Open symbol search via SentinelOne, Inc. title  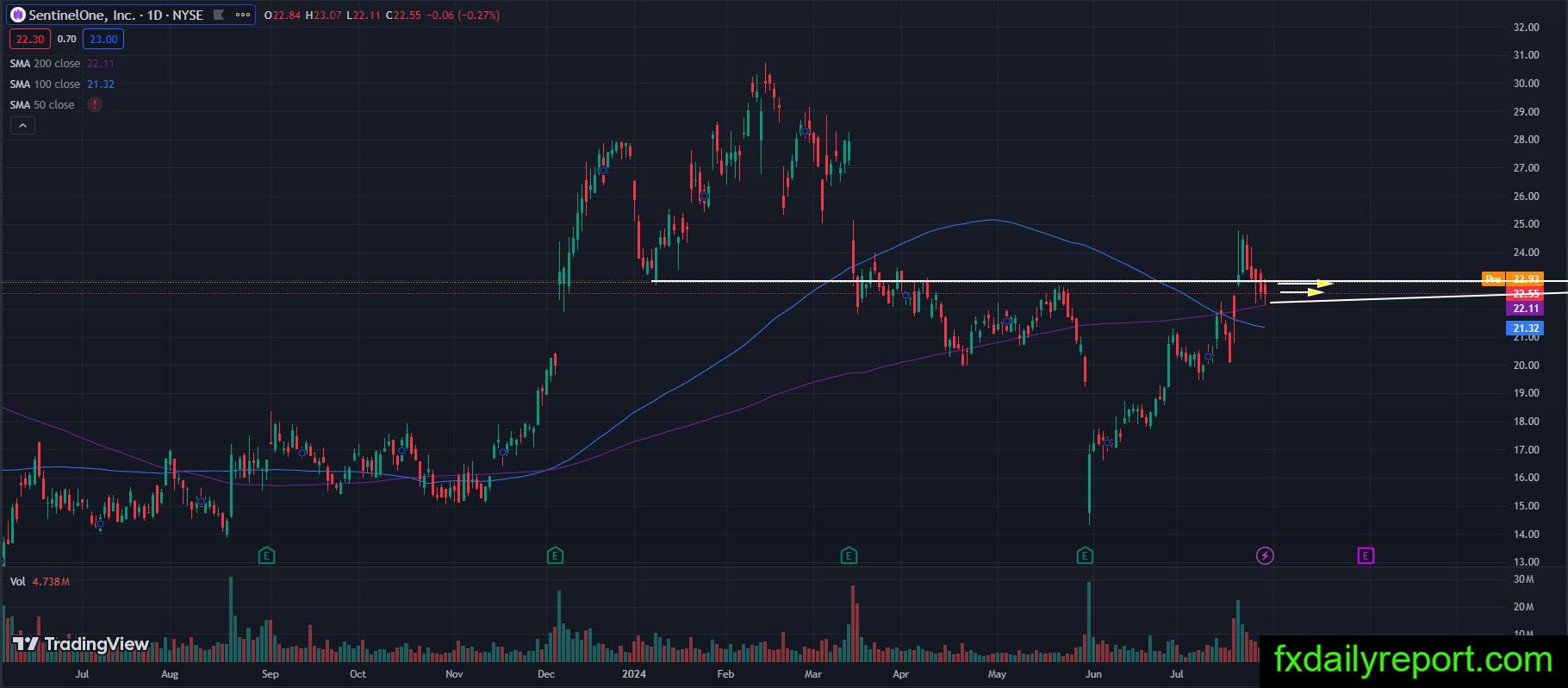(x=82, y=16)
